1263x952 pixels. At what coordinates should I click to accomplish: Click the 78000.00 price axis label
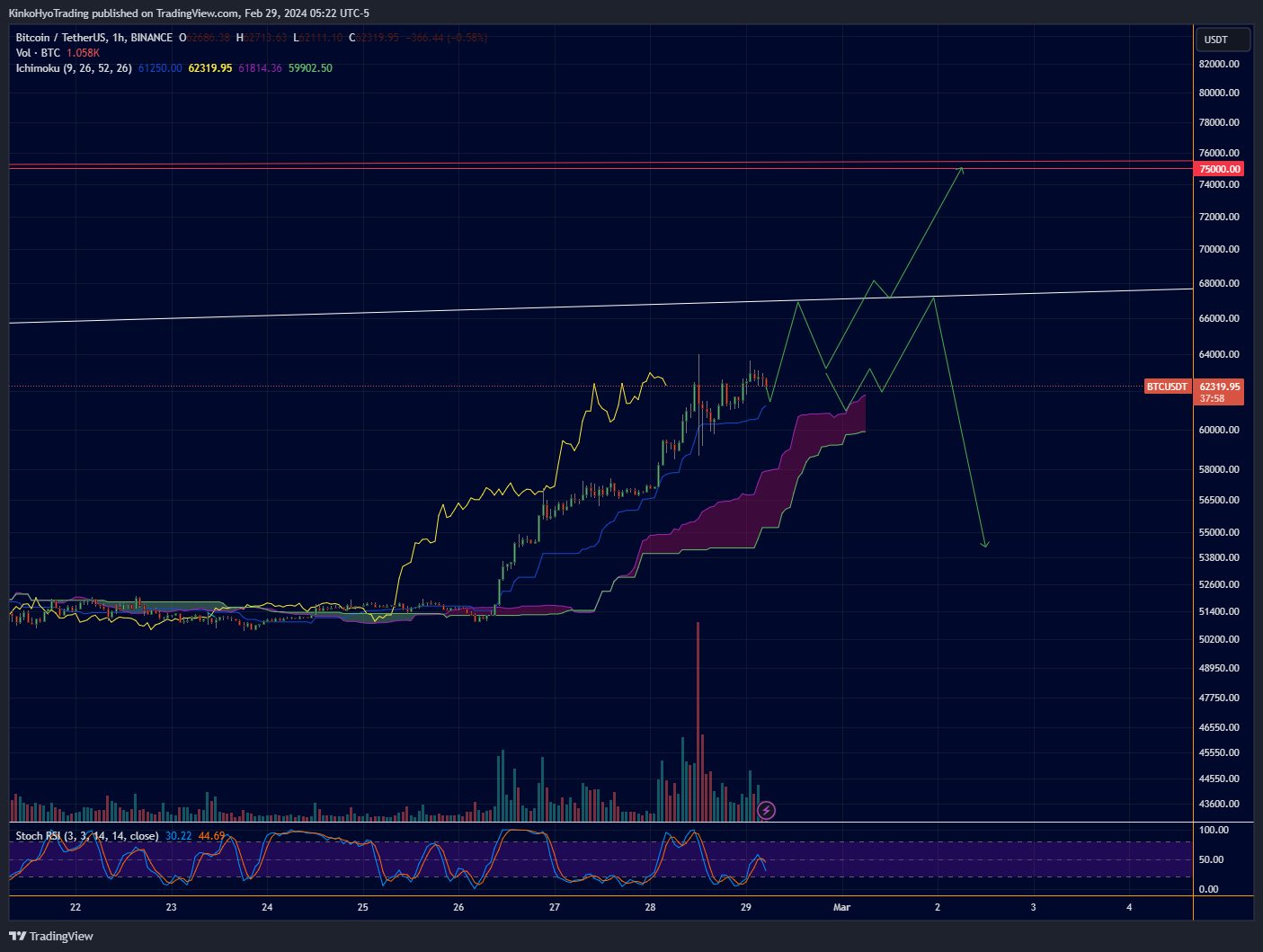click(1220, 122)
